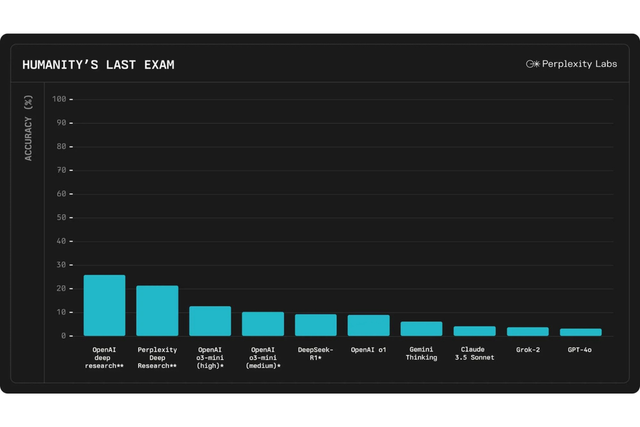Click the ACCURACY (%) axis label
The height and width of the screenshot is (427, 640).
pyautogui.click(x=28, y=128)
